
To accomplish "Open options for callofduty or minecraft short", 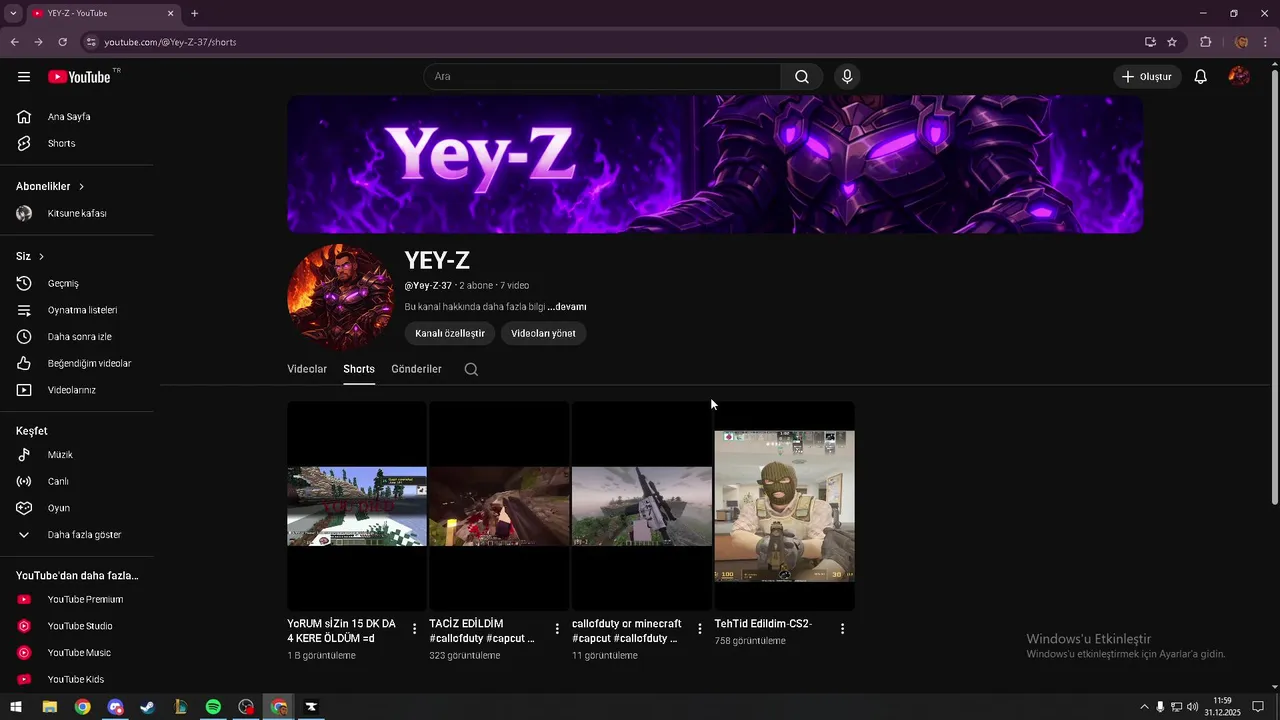I will (700, 629).
